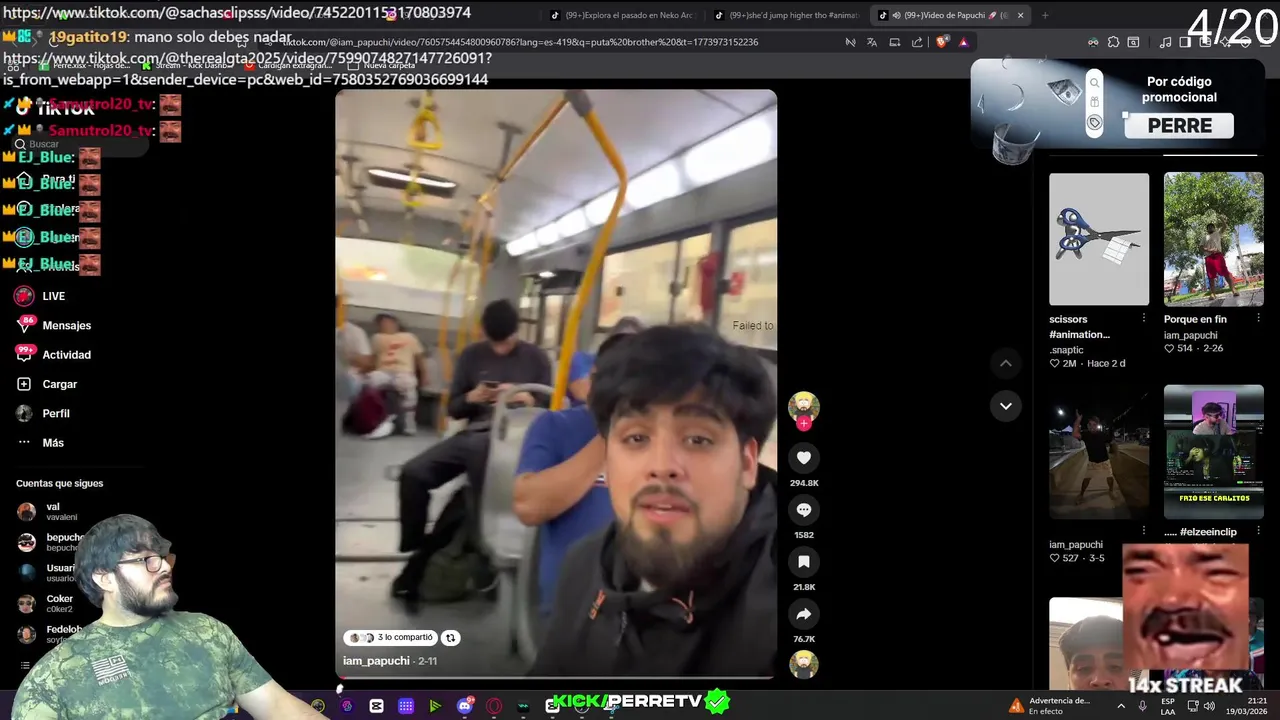Open the night street video by iam_papuchi
The width and height of the screenshot is (1280, 720).
[x=1099, y=452]
